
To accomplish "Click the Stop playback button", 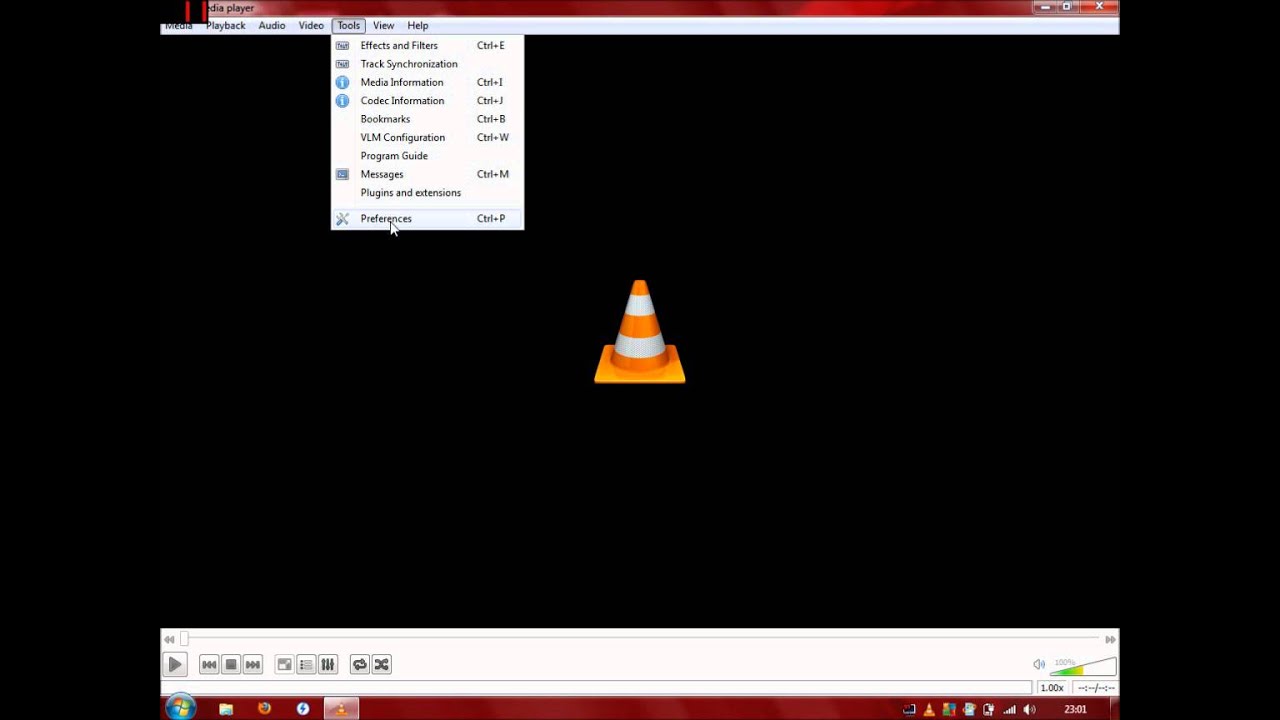I will tap(231, 664).
